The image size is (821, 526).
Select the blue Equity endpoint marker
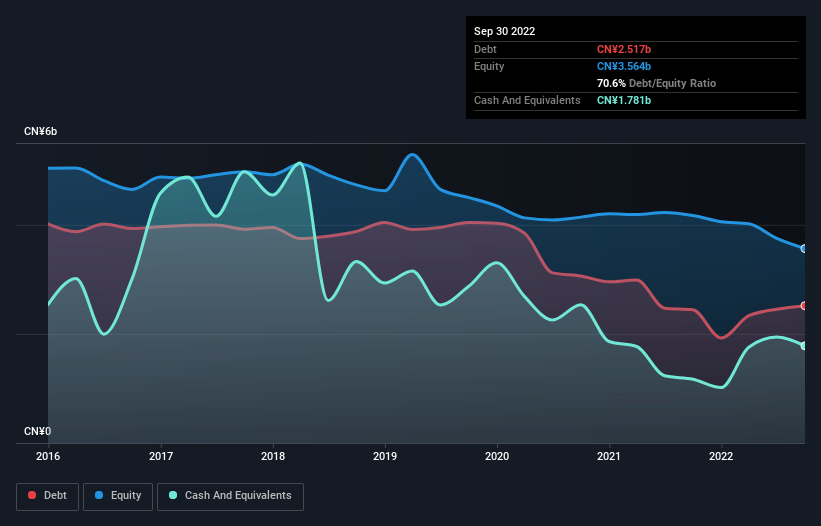tap(804, 249)
